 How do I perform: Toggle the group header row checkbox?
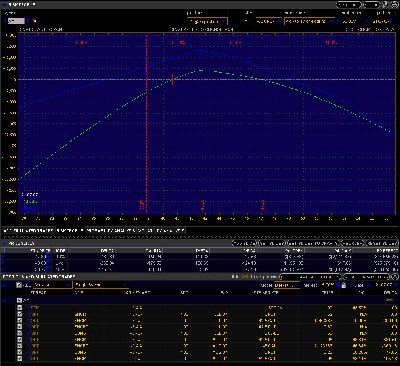(x=19, y=300)
